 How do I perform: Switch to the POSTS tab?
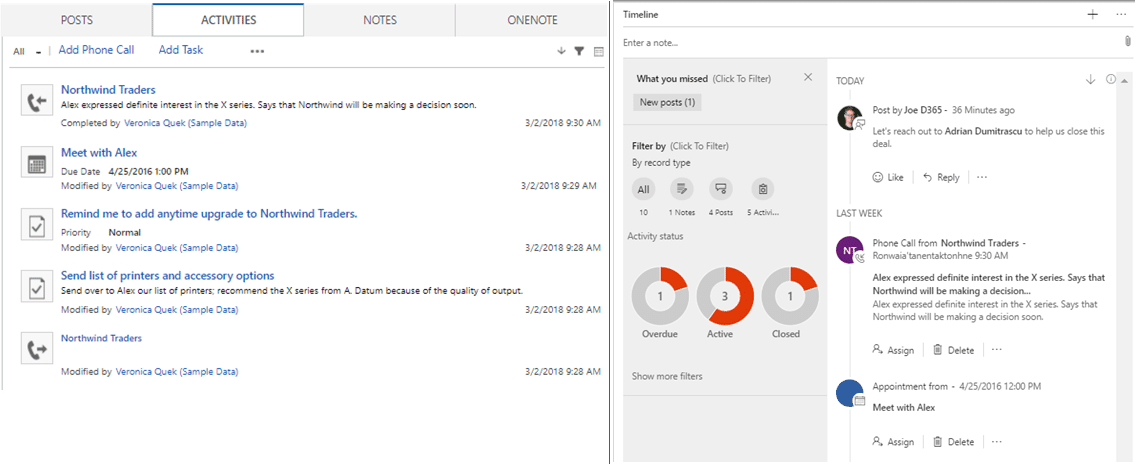(x=76, y=20)
